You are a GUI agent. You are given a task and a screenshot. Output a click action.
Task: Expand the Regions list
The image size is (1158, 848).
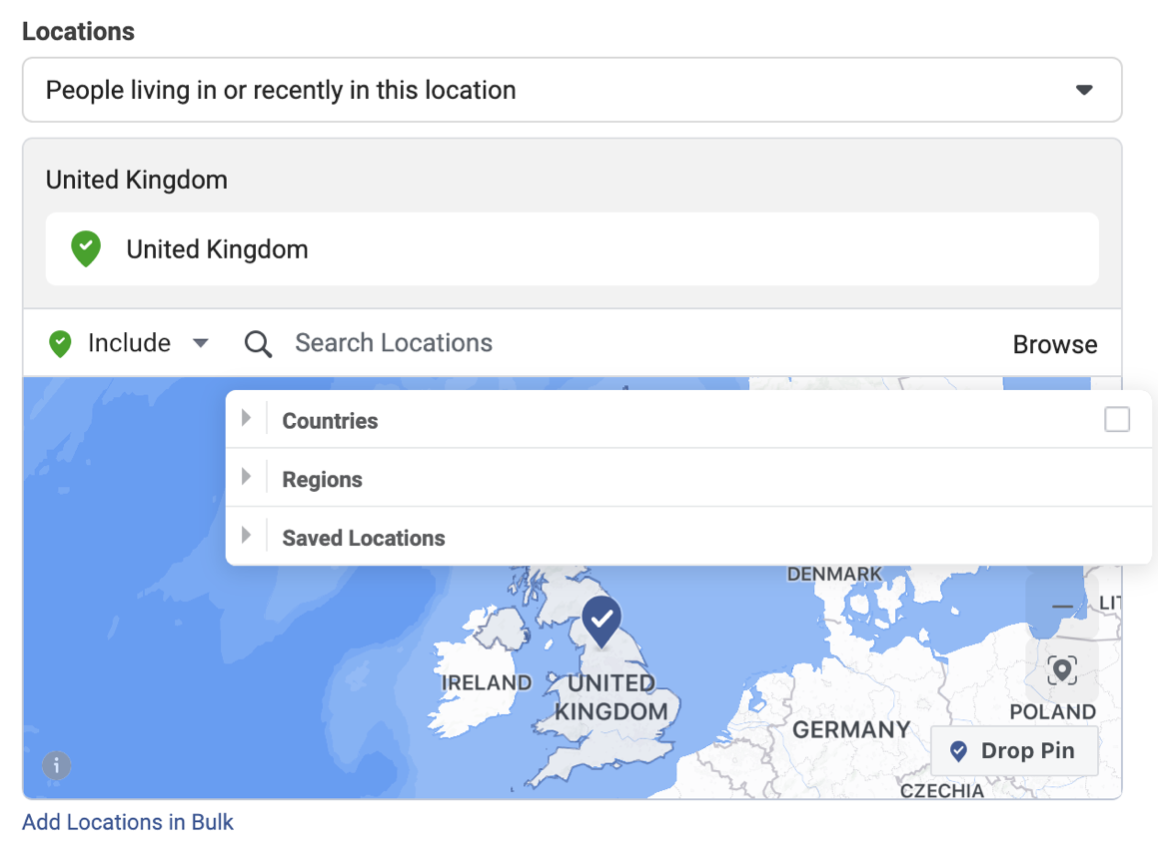pyautogui.click(x=247, y=476)
